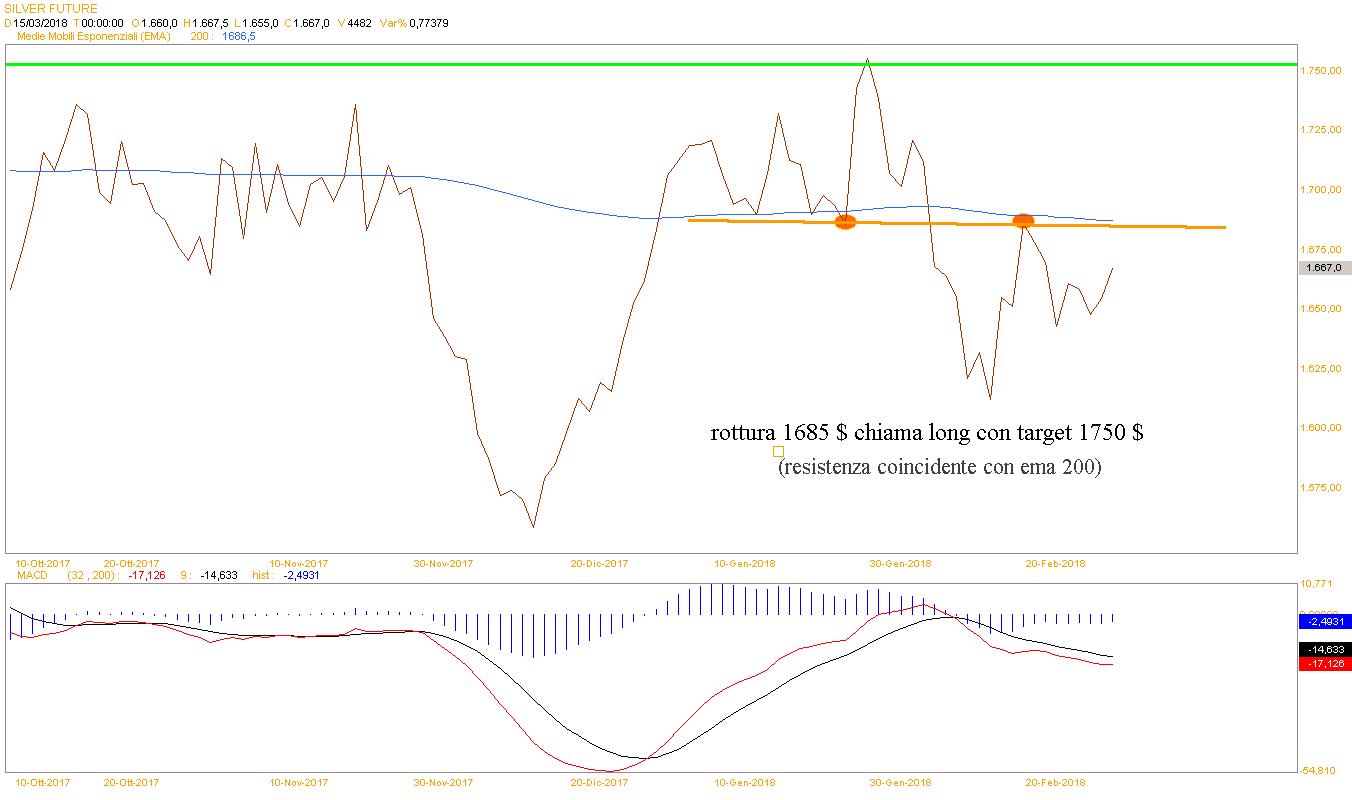This screenshot has height=800, width=1352.
Task: Click the 20-Dic-2017 date on the bottom MACD axis
Action: point(599,782)
